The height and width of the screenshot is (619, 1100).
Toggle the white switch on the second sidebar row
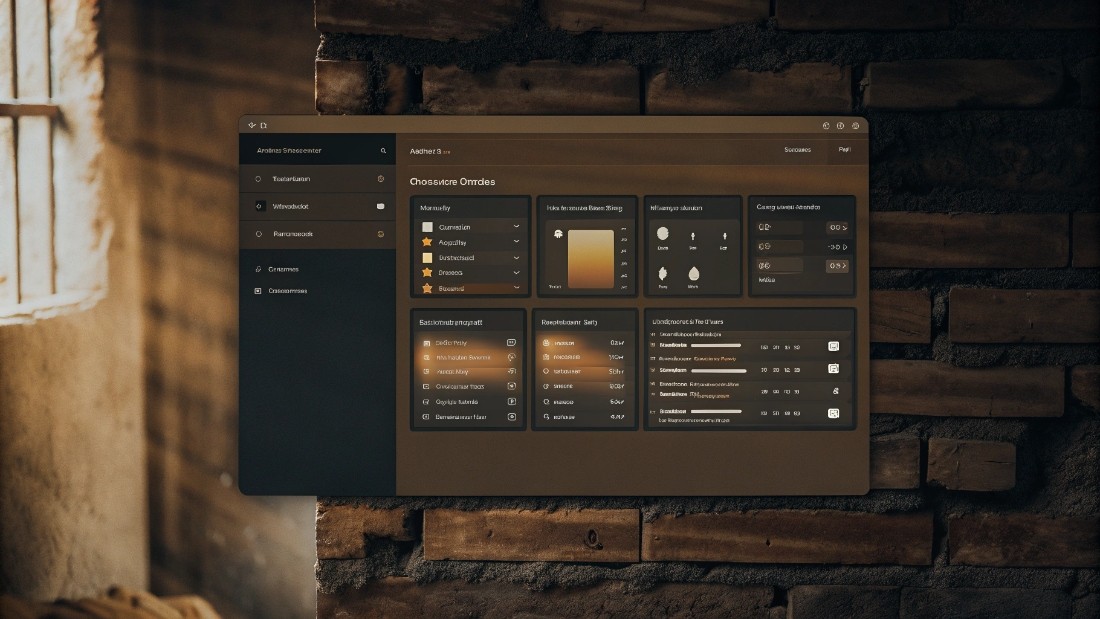pos(380,206)
